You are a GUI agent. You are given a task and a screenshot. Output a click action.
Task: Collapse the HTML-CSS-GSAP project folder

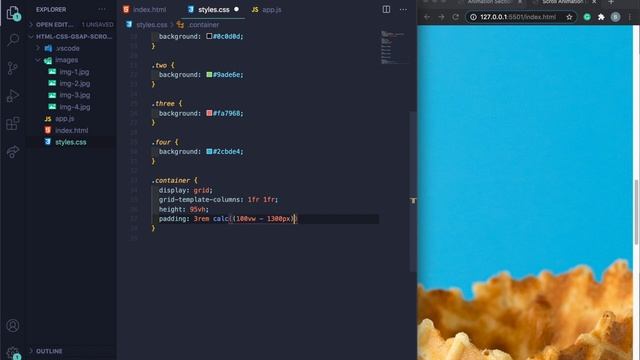31,36
